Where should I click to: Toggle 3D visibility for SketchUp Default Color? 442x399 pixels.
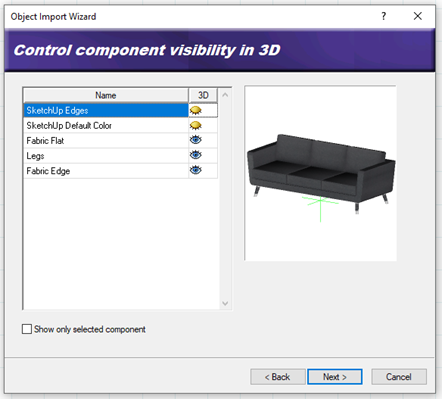coord(196,125)
